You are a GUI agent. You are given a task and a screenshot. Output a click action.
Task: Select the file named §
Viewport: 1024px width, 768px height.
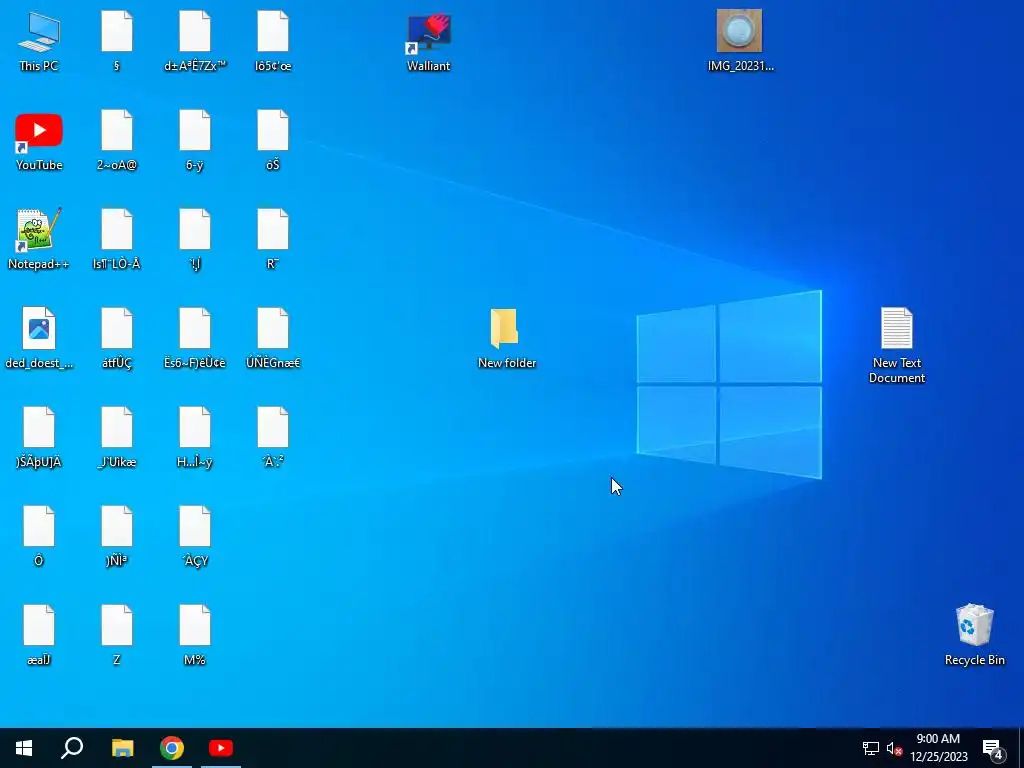click(x=116, y=41)
